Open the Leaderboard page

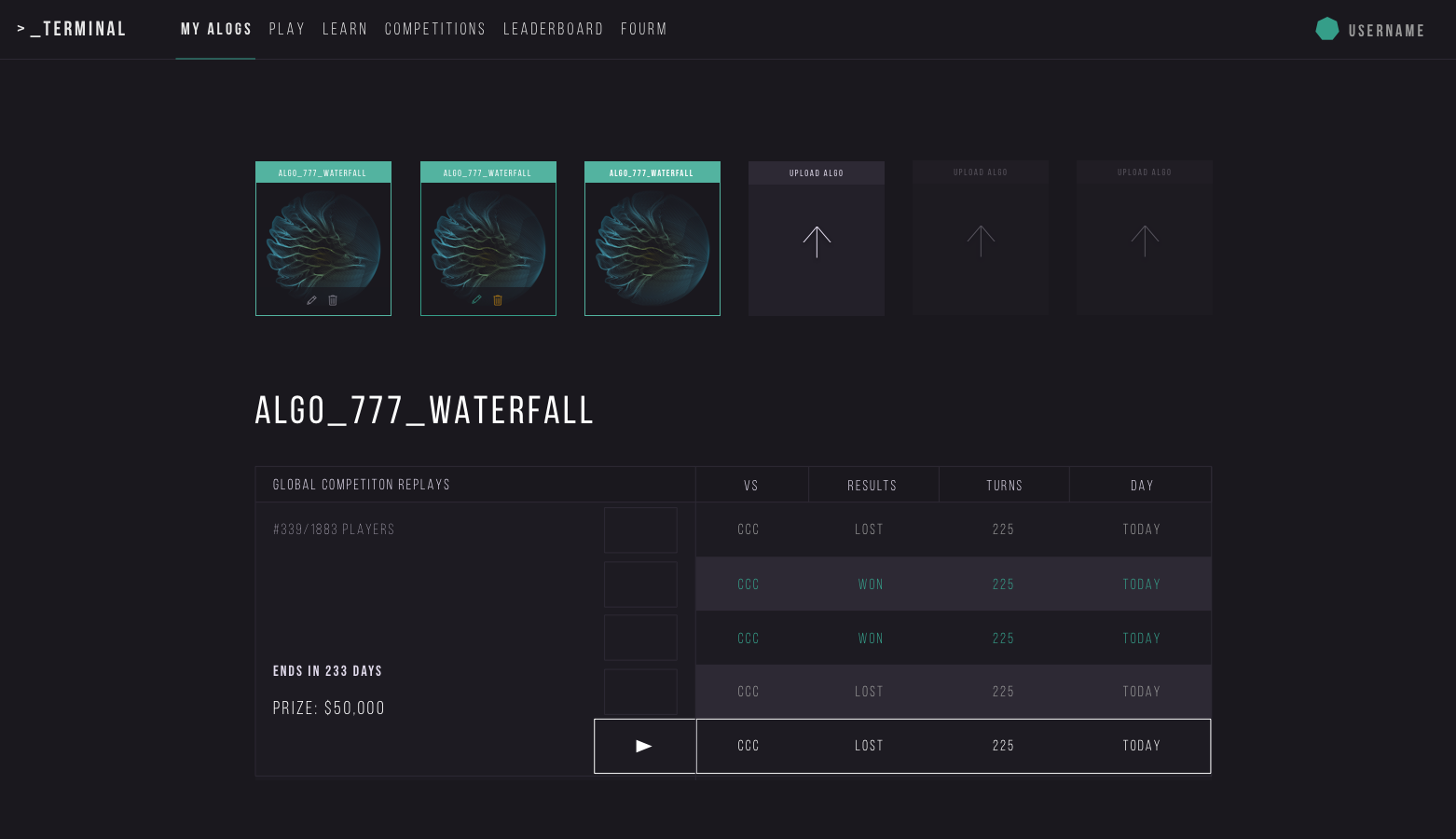click(554, 29)
